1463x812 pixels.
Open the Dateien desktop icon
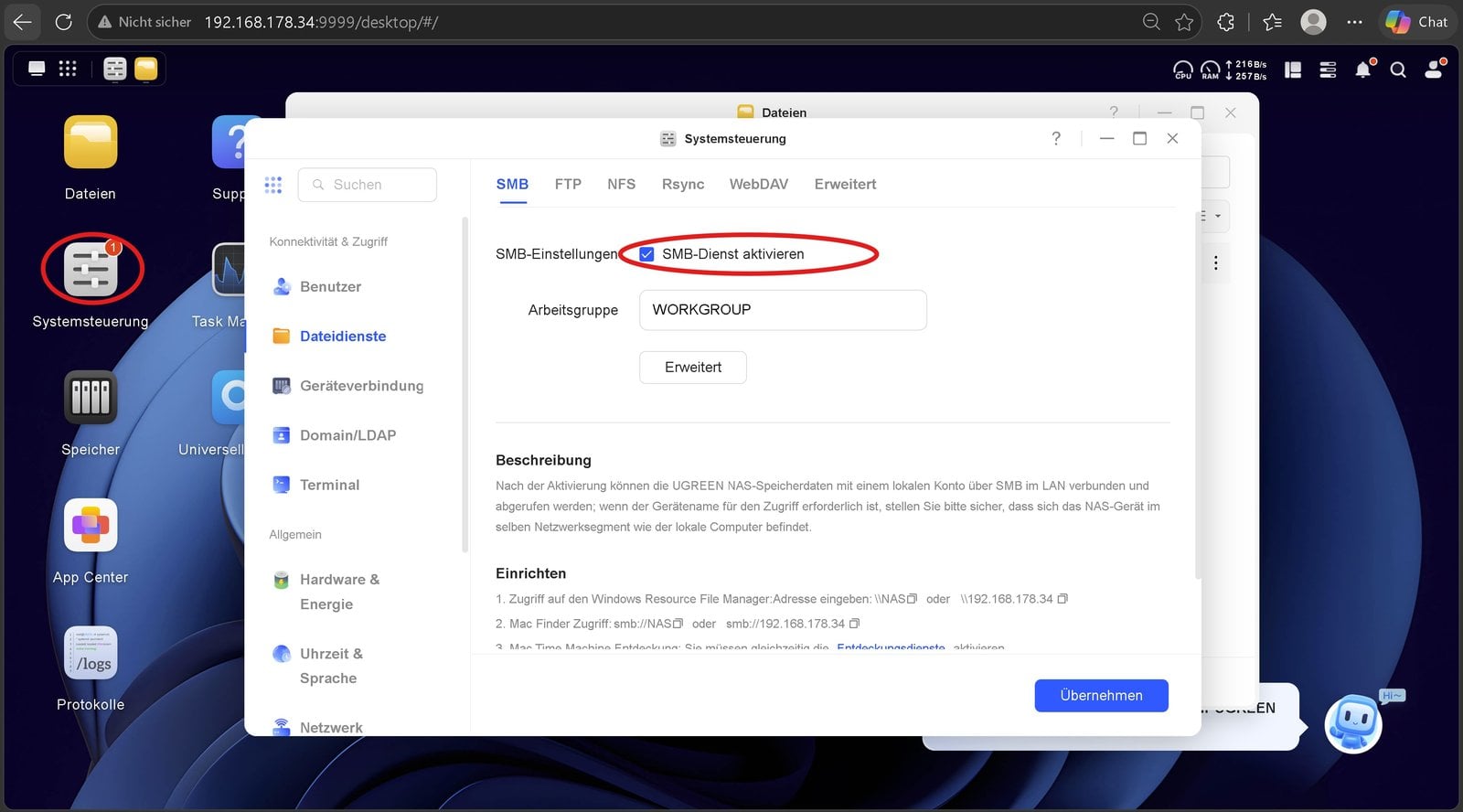coord(91,143)
